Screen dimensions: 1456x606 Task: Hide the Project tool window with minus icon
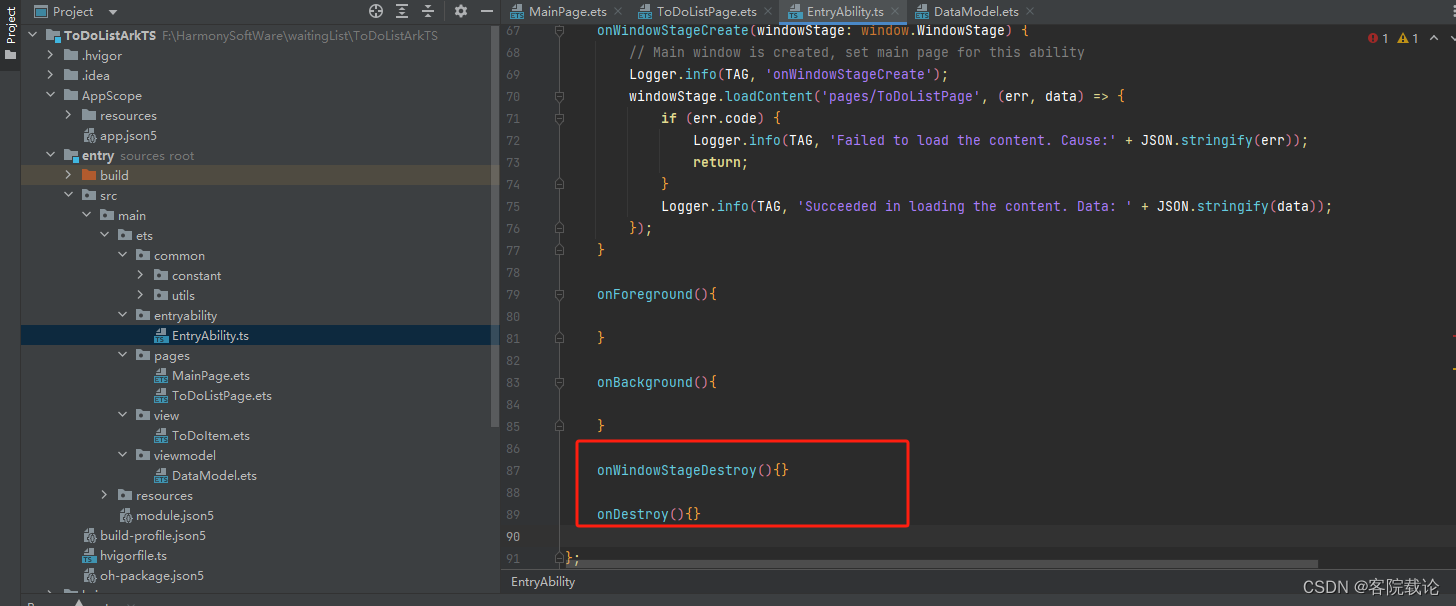click(487, 11)
